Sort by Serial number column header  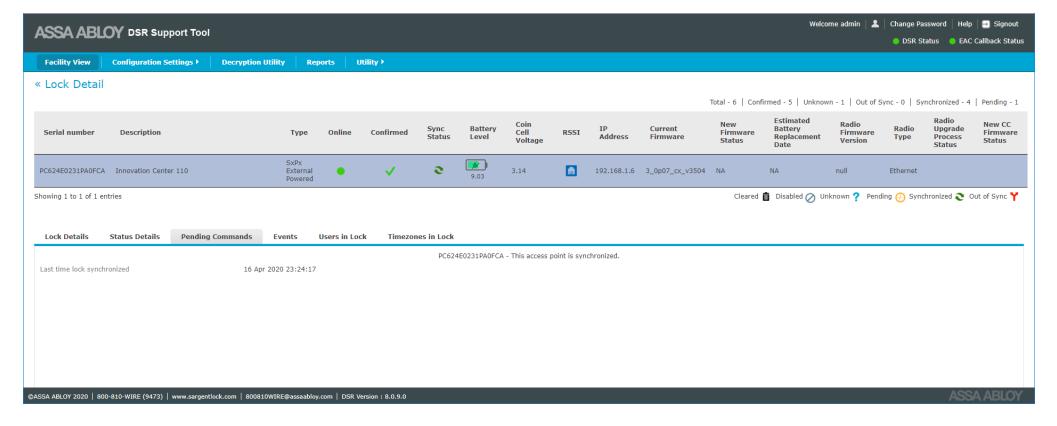tap(69, 132)
